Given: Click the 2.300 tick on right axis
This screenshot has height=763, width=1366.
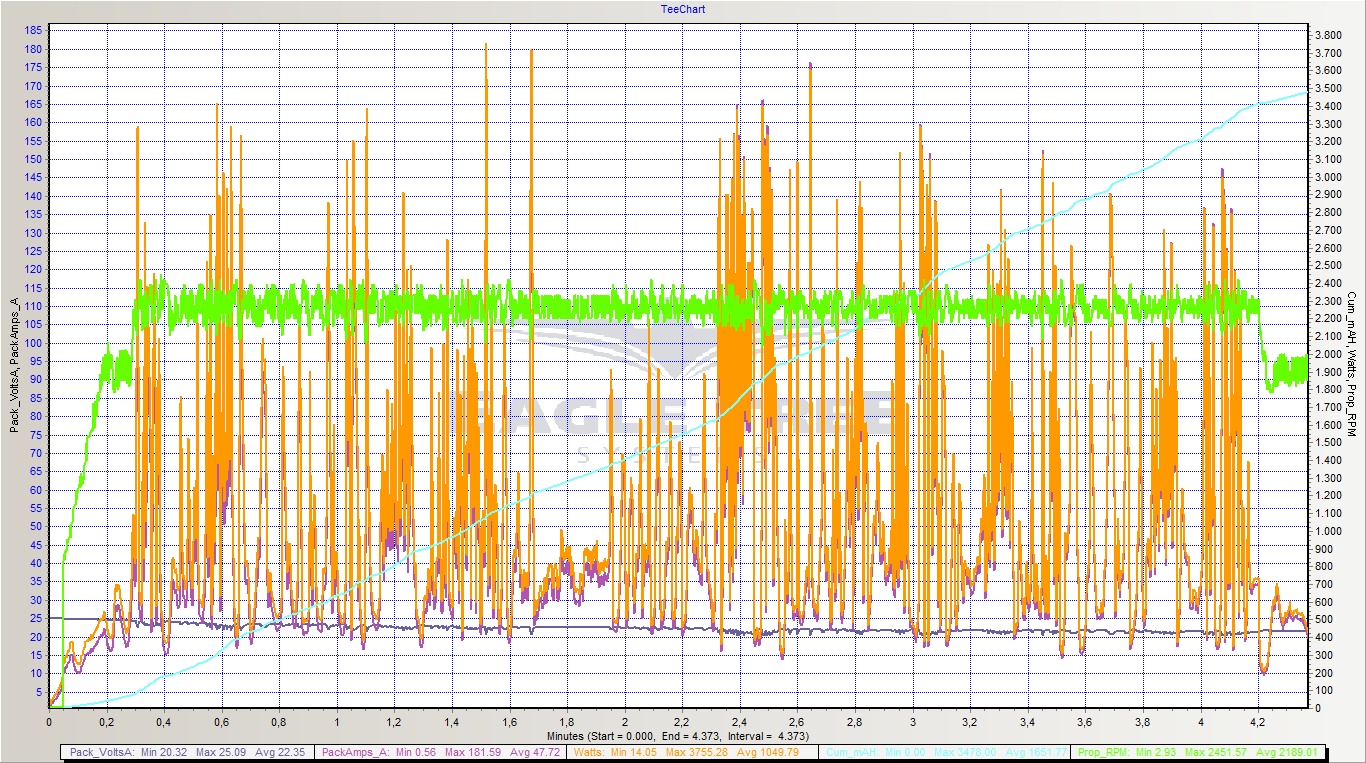Looking at the screenshot, I should coord(1328,301).
